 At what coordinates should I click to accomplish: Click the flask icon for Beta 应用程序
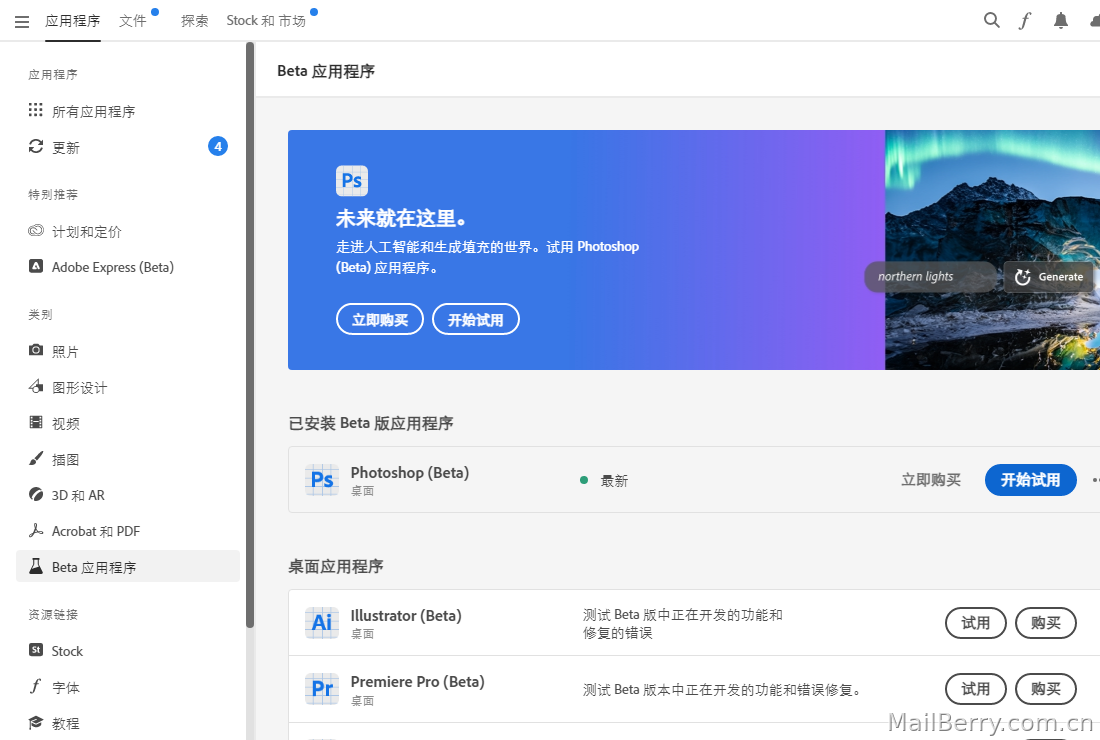(x=35, y=566)
